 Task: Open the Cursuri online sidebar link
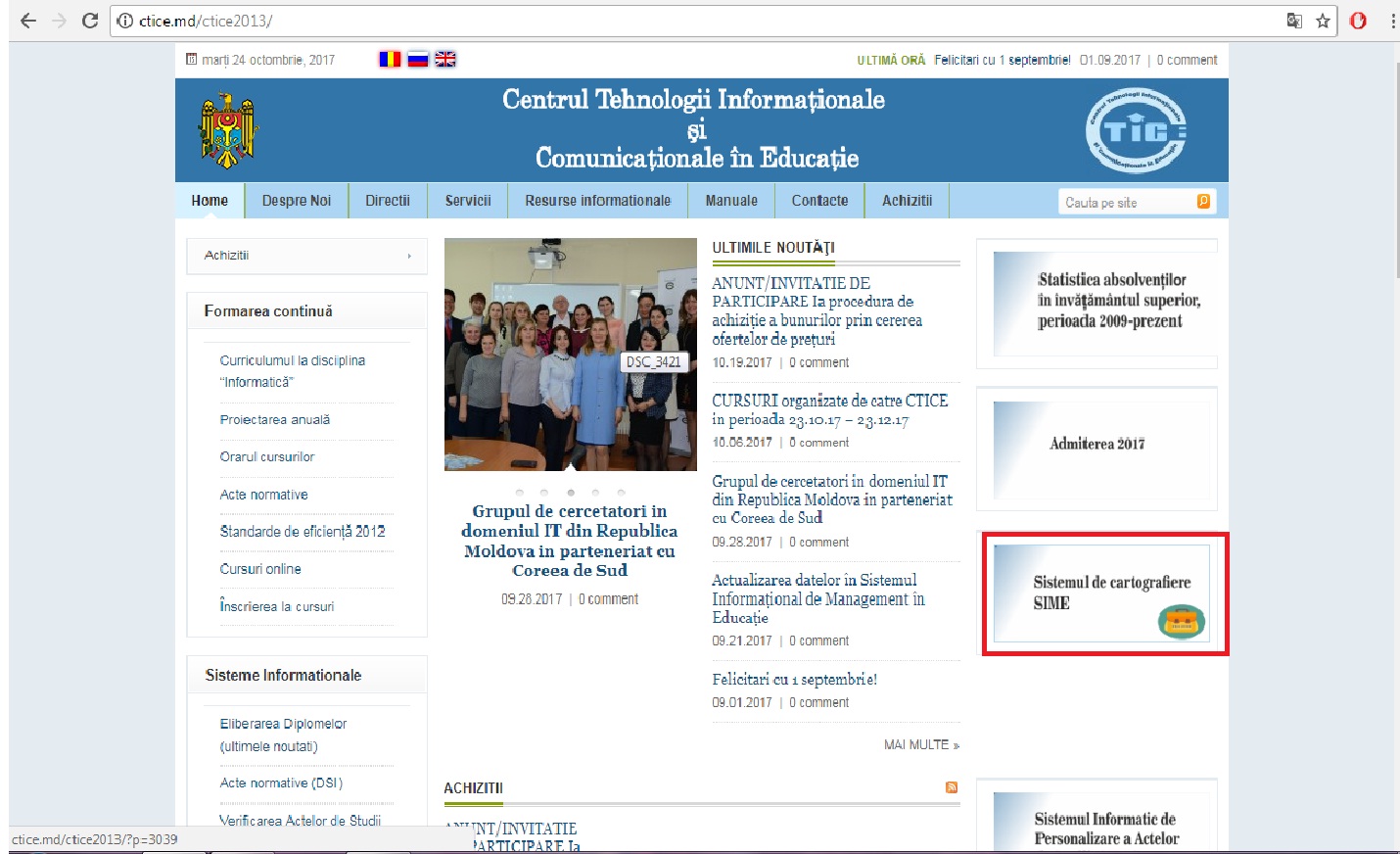[x=260, y=569]
